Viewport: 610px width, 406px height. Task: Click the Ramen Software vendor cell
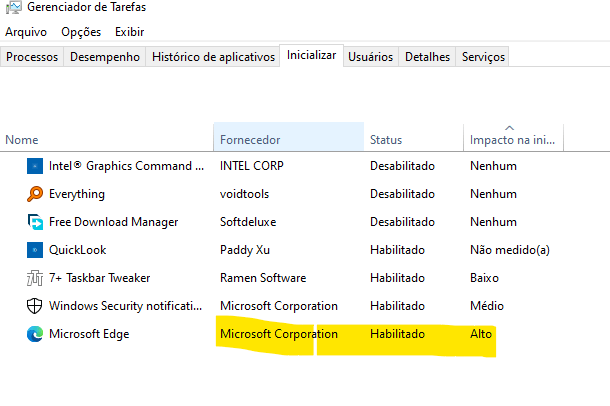tap(263, 278)
